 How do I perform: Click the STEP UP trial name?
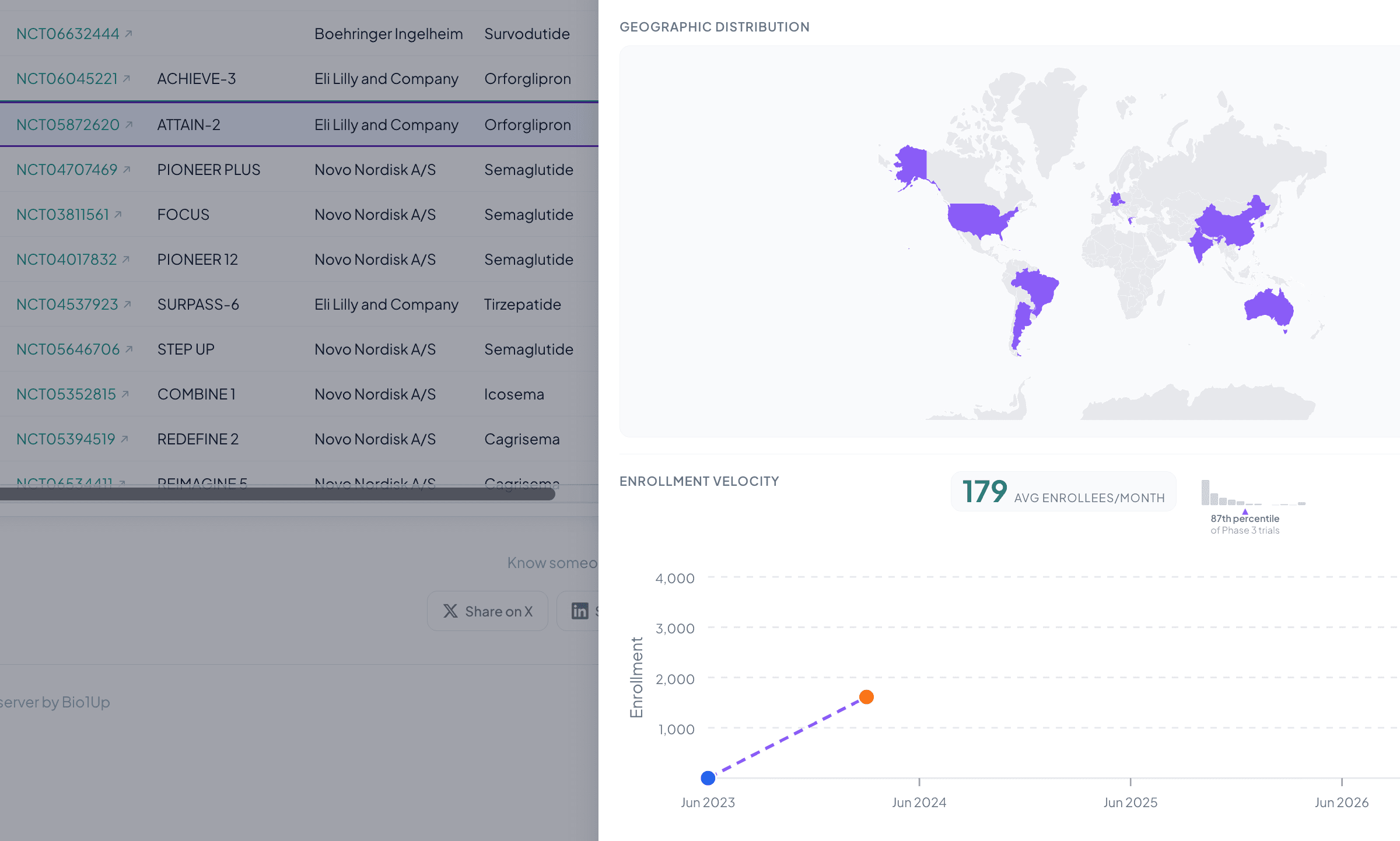pyautogui.click(x=186, y=349)
